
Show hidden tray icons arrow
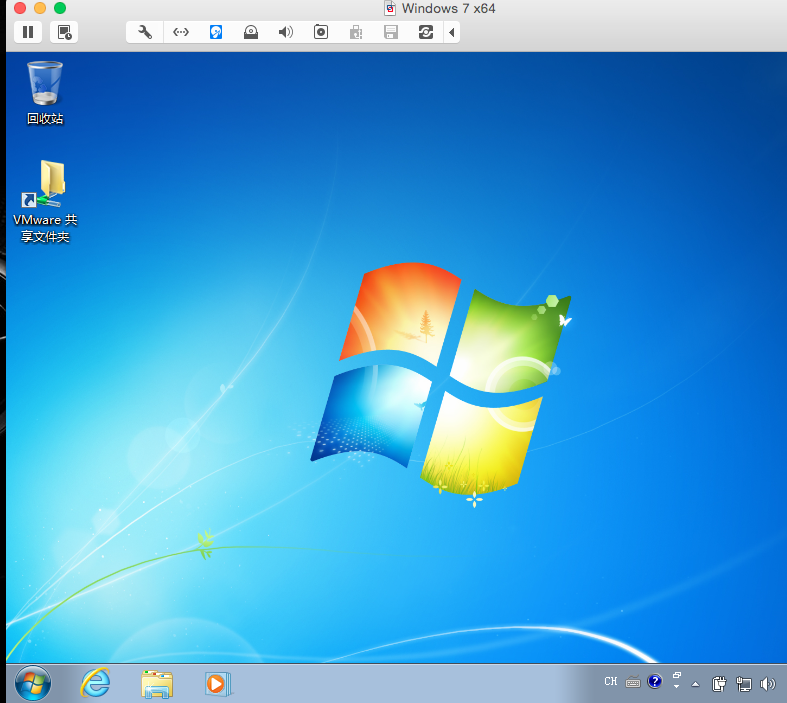coord(696,684)
